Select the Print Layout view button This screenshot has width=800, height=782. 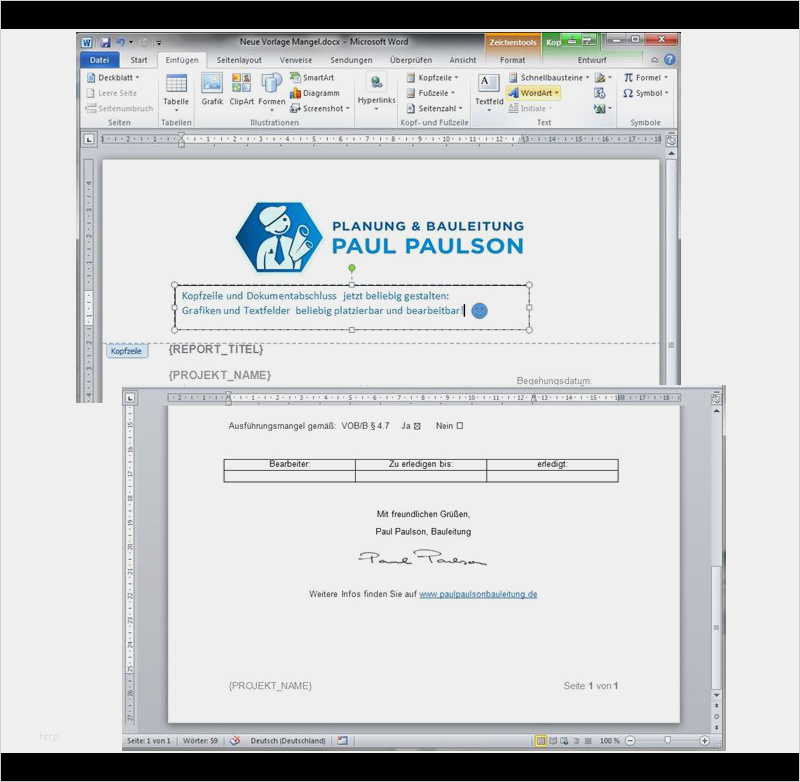pyautogui.click(x=540, y=741)
